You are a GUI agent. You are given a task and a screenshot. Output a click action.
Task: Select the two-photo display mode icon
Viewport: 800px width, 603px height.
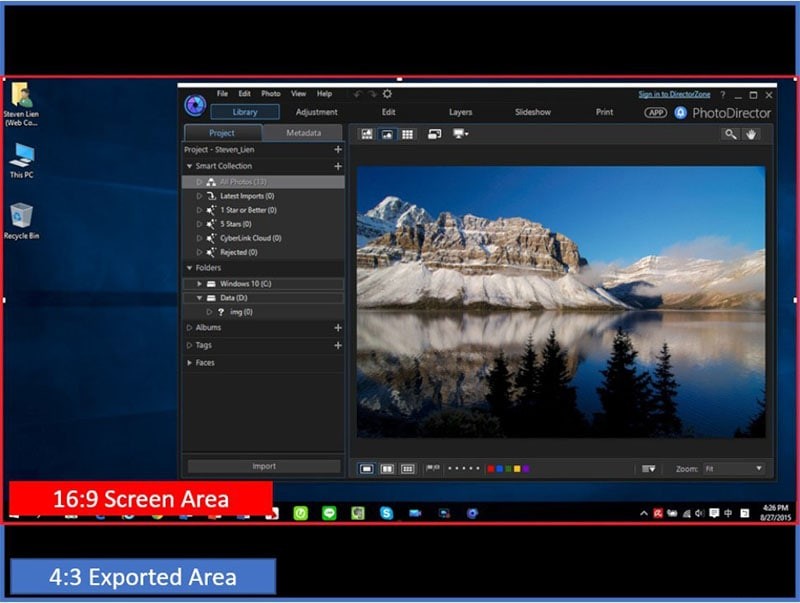[x=386, y=467]
